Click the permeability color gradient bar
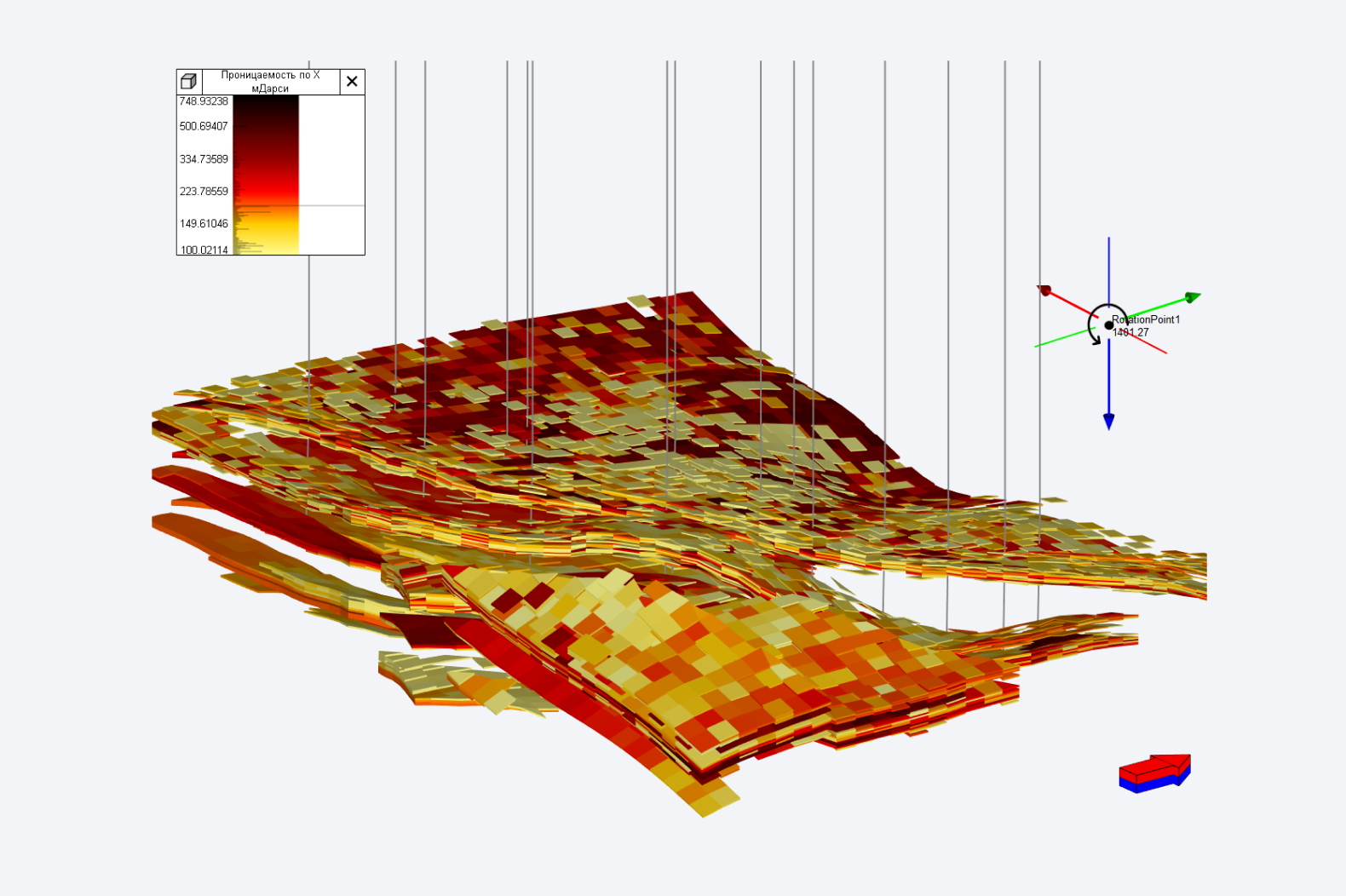The height and width of the screenshot is (896, 1346). point(266,175)
